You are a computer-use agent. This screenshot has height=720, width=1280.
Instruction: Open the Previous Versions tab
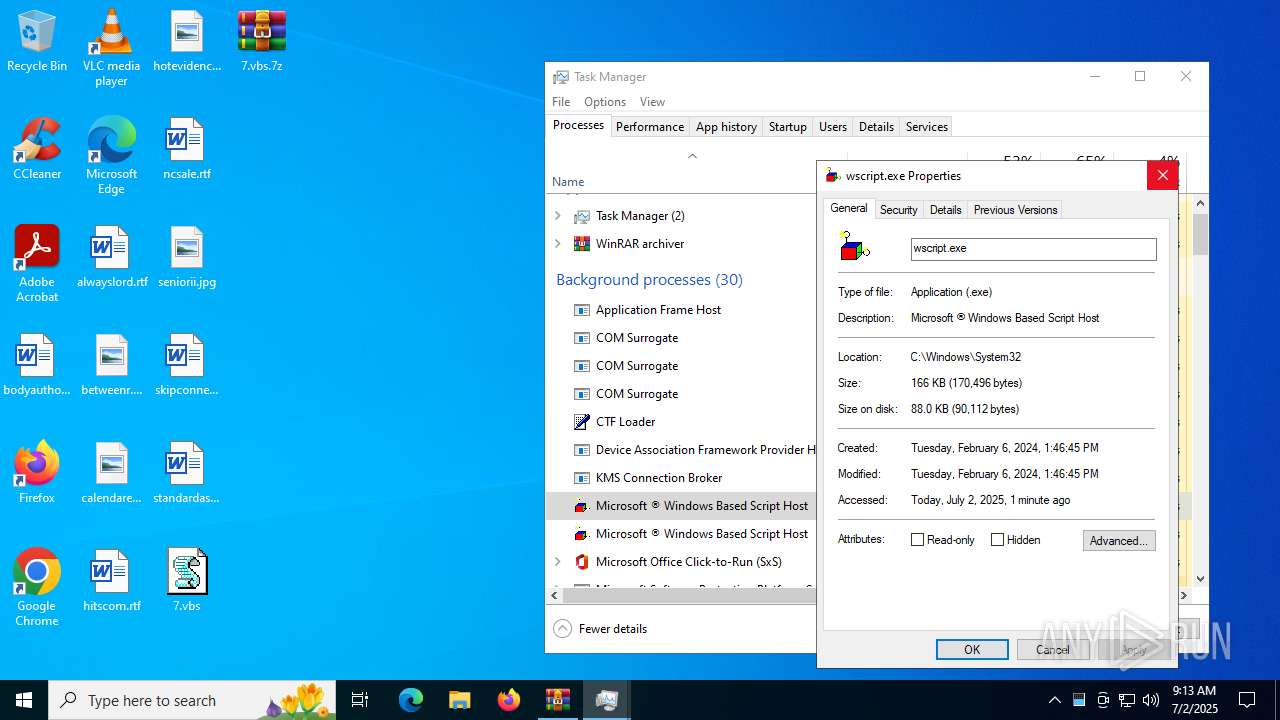tap(1015, 210)
